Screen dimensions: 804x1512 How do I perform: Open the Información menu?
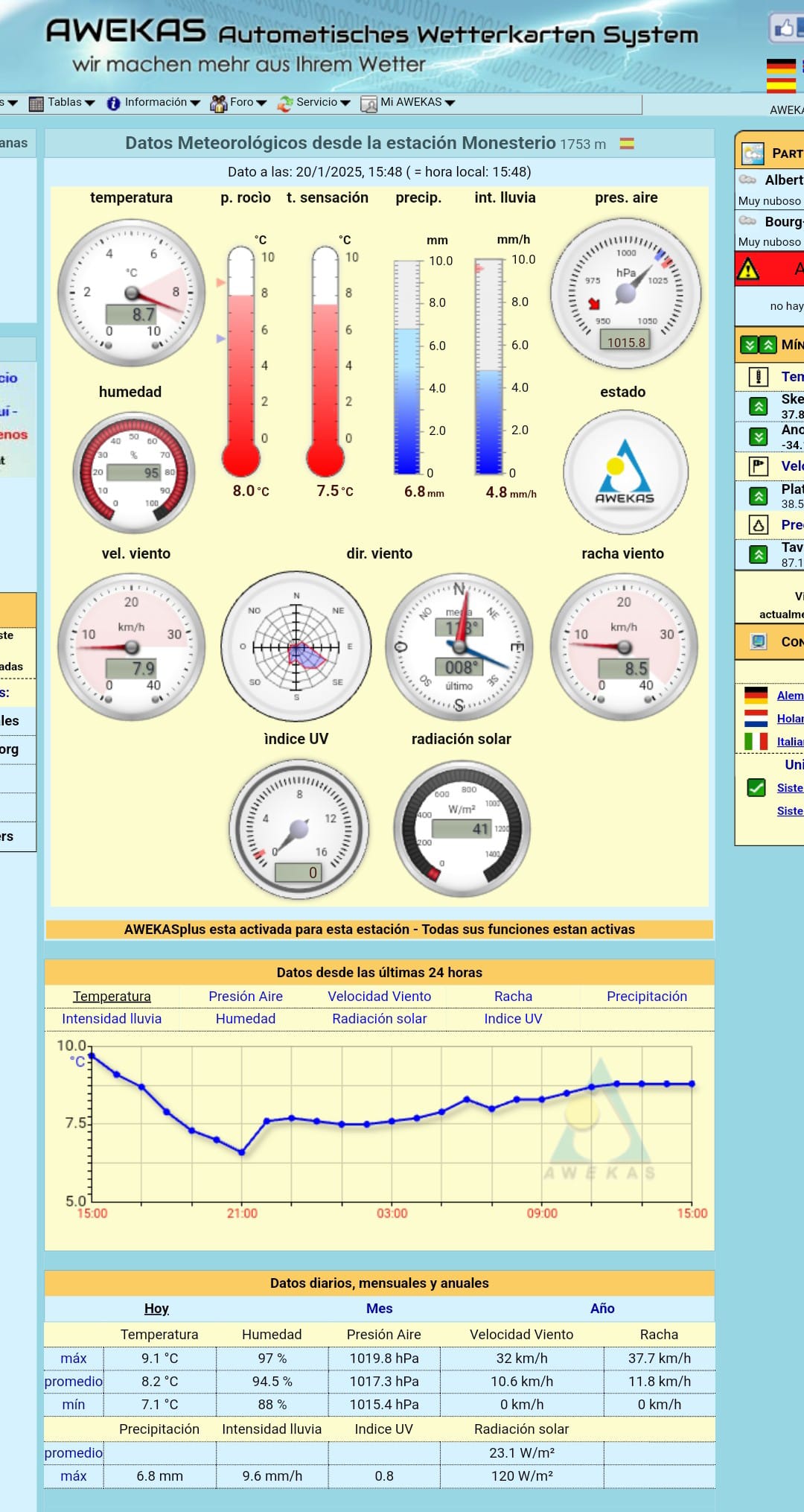click(x=156, y=102)
